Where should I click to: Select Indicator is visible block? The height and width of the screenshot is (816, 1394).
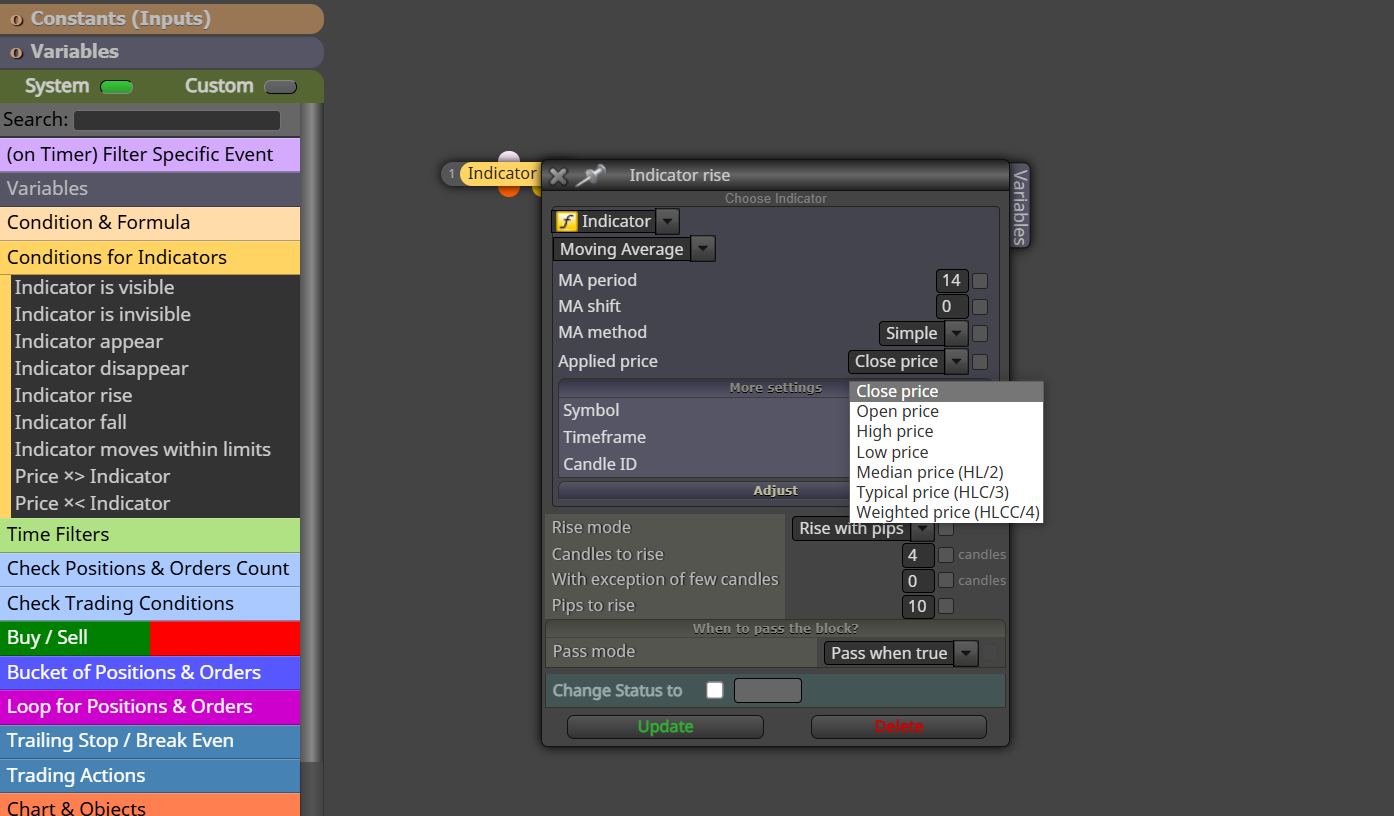coord(155,287)
